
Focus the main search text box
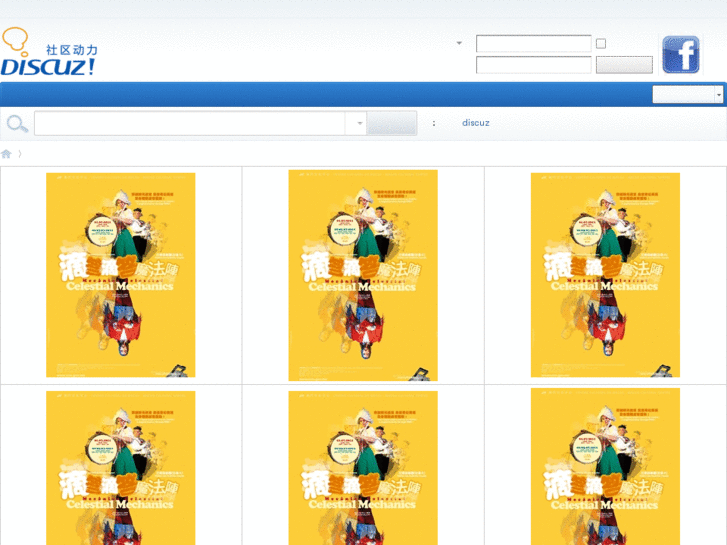pos(190,123)
